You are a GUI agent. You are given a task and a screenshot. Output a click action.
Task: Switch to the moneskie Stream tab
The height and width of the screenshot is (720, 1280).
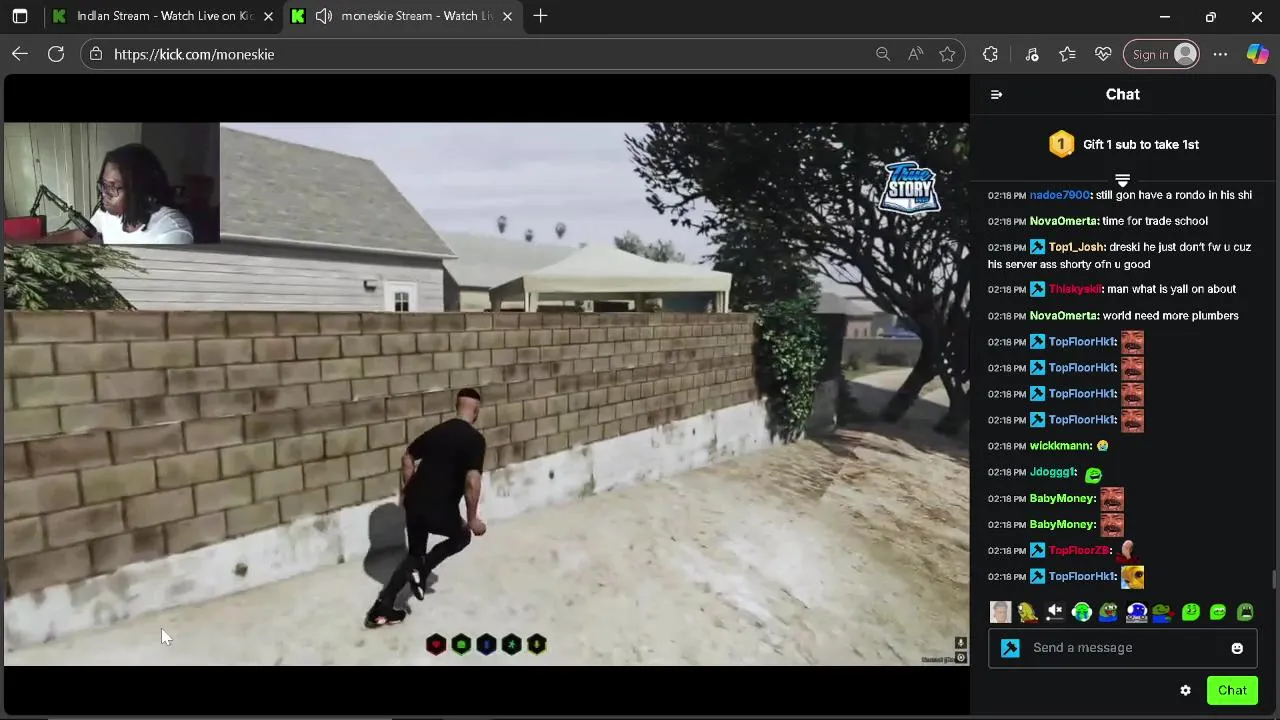click(x=405, y=16)
